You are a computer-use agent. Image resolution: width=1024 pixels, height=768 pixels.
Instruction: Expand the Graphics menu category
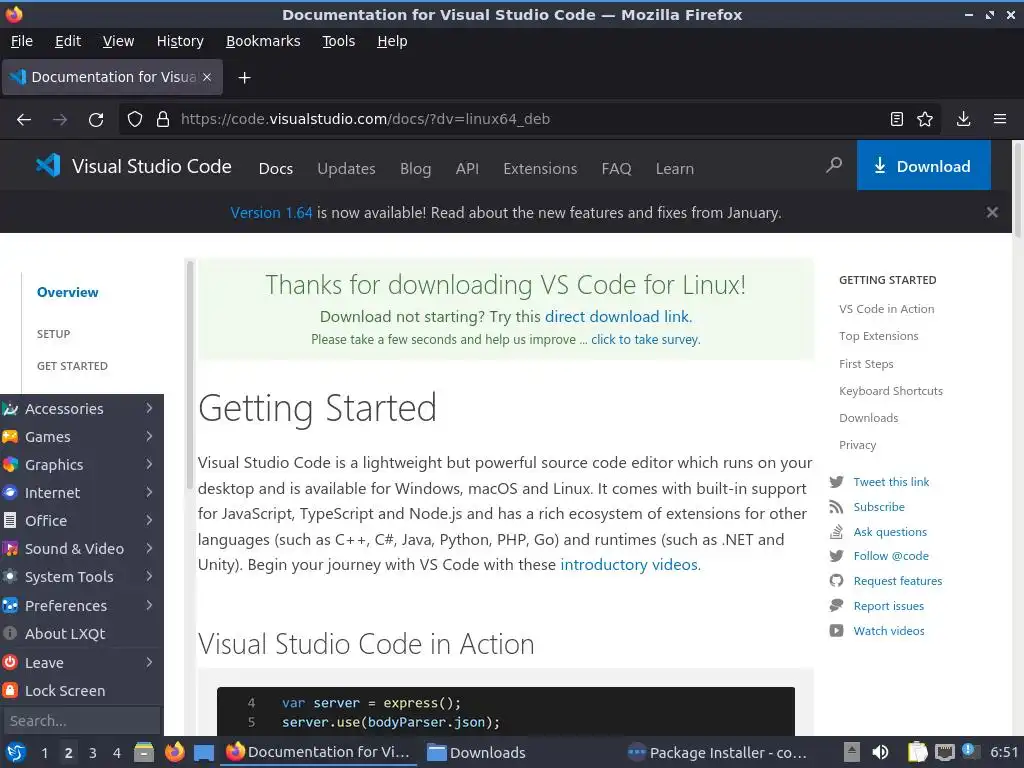(x=82, y=465)
